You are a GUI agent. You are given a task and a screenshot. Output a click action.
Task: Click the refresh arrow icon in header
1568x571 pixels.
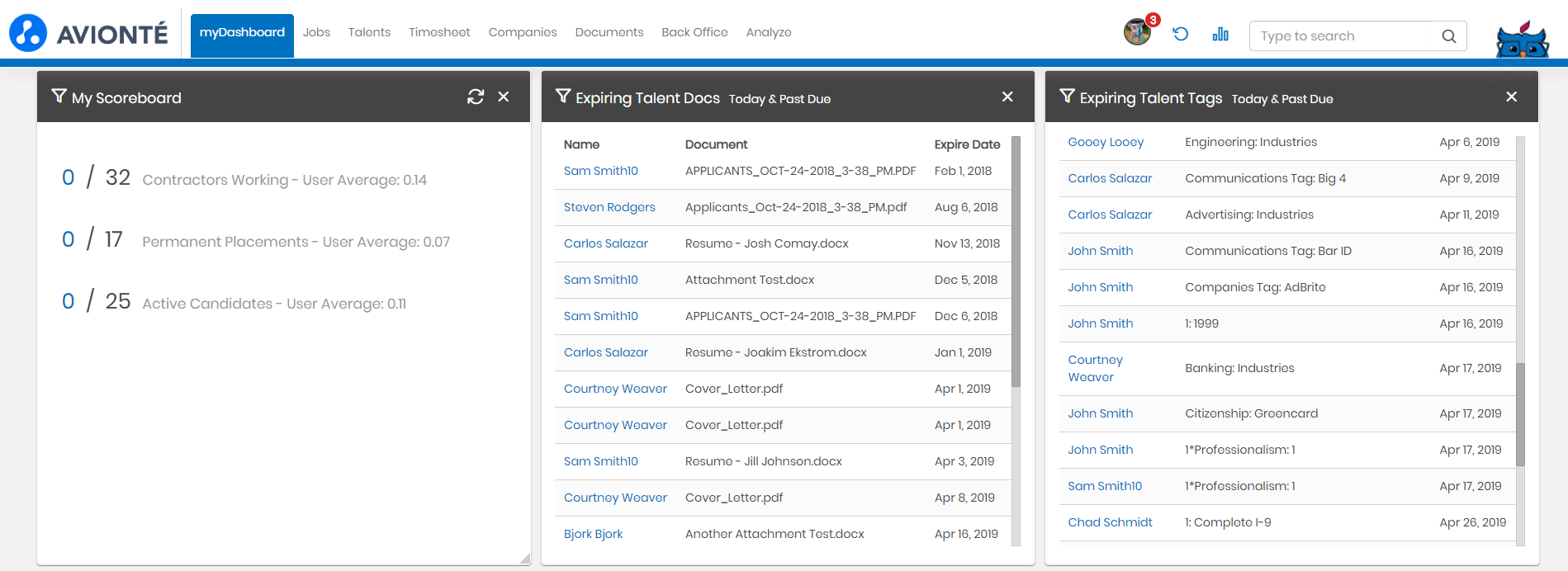coord(1180,34)
